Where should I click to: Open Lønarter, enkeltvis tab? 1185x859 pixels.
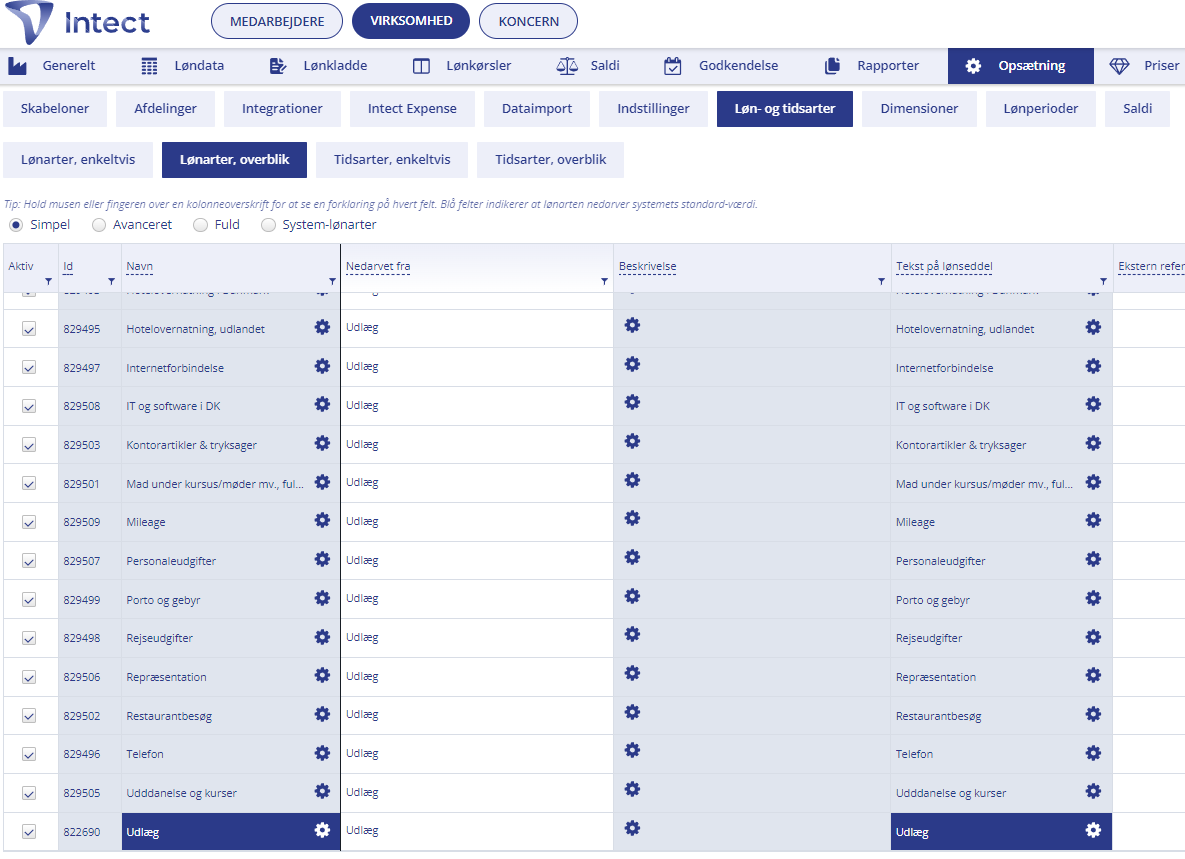pos(78,160)
